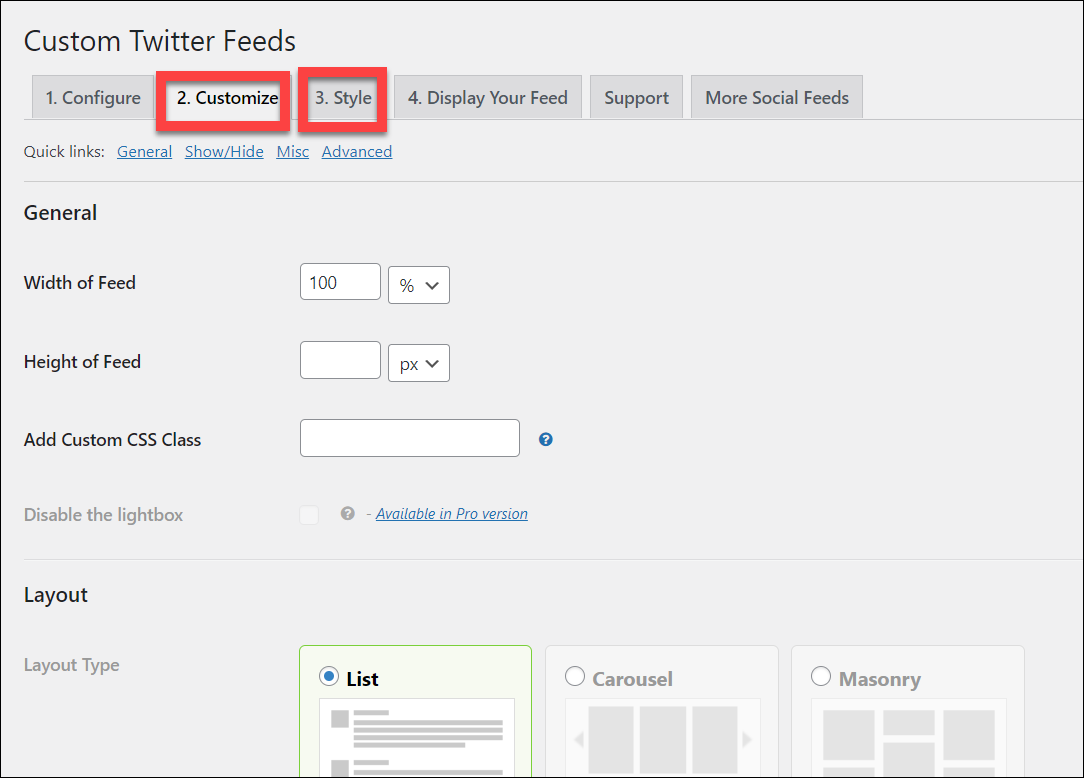Image resolution: width=1084 pixels, height=778 pixels.
Task: Click the Width of Feed input field
Action: coord(340,281)
